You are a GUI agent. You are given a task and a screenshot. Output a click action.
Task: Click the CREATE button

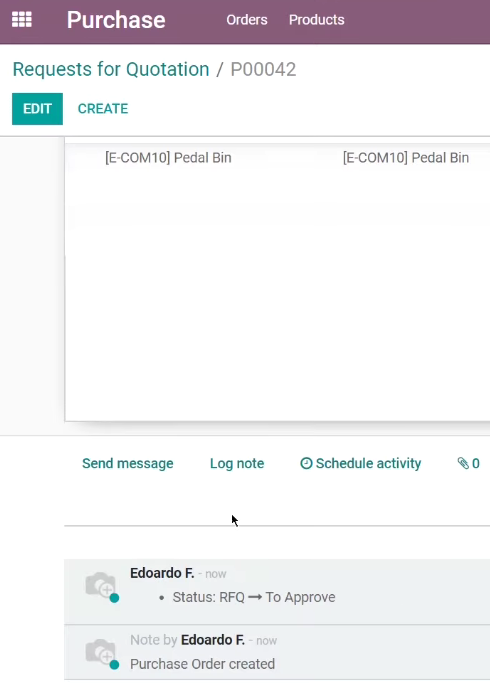[x=103, y=109]
